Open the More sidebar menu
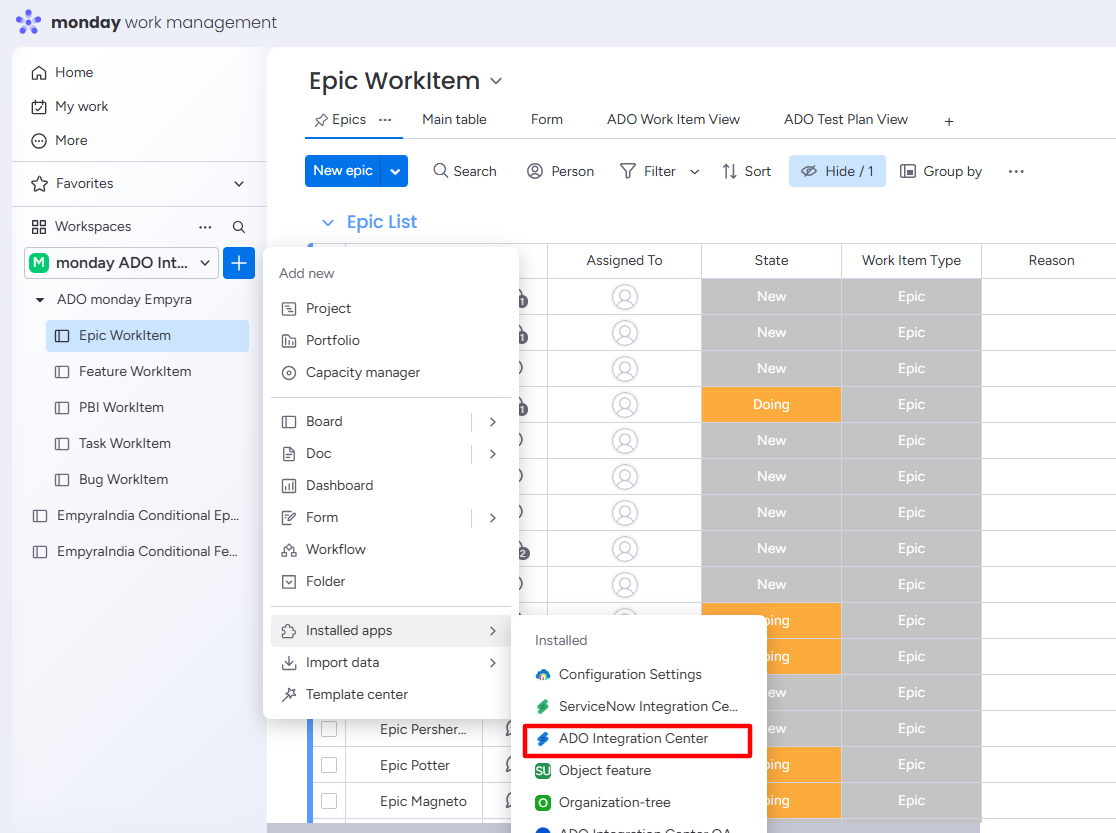 [60, 141]
